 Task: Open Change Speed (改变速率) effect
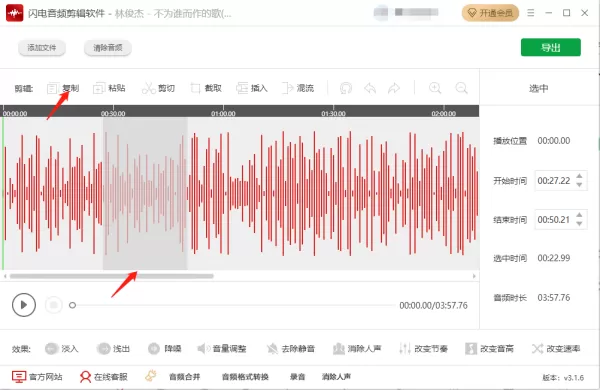(556, 349)
